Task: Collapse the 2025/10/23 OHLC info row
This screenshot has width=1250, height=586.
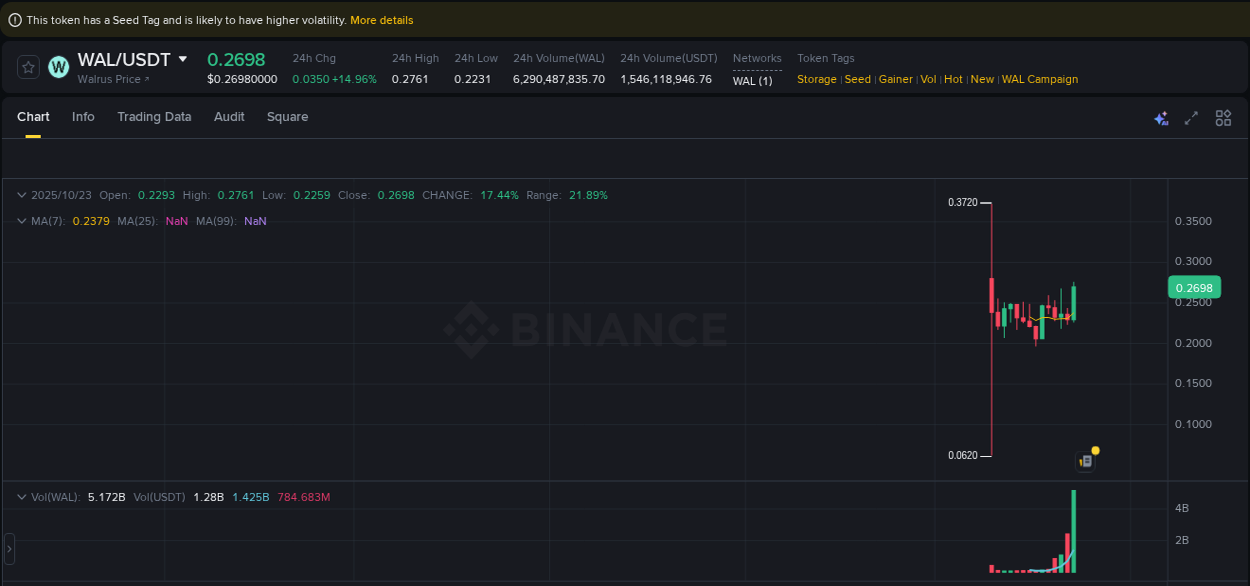Action: point(21,195)
